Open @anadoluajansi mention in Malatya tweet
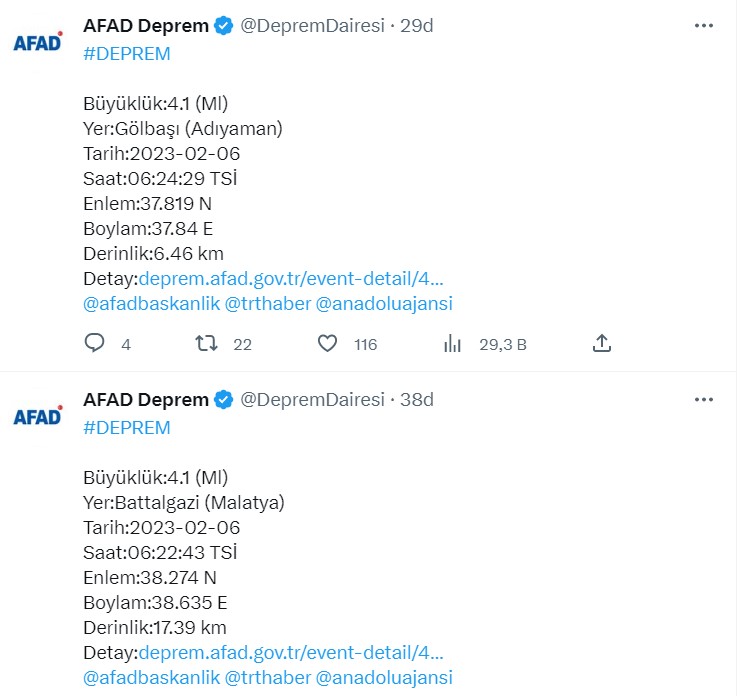740x696 pixels. (x=384, y=678)
